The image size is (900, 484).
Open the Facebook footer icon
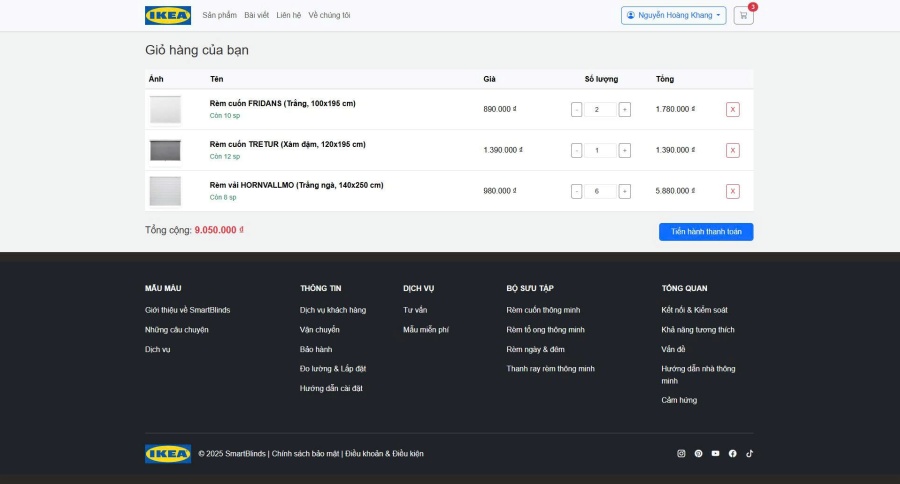point(732,454)
